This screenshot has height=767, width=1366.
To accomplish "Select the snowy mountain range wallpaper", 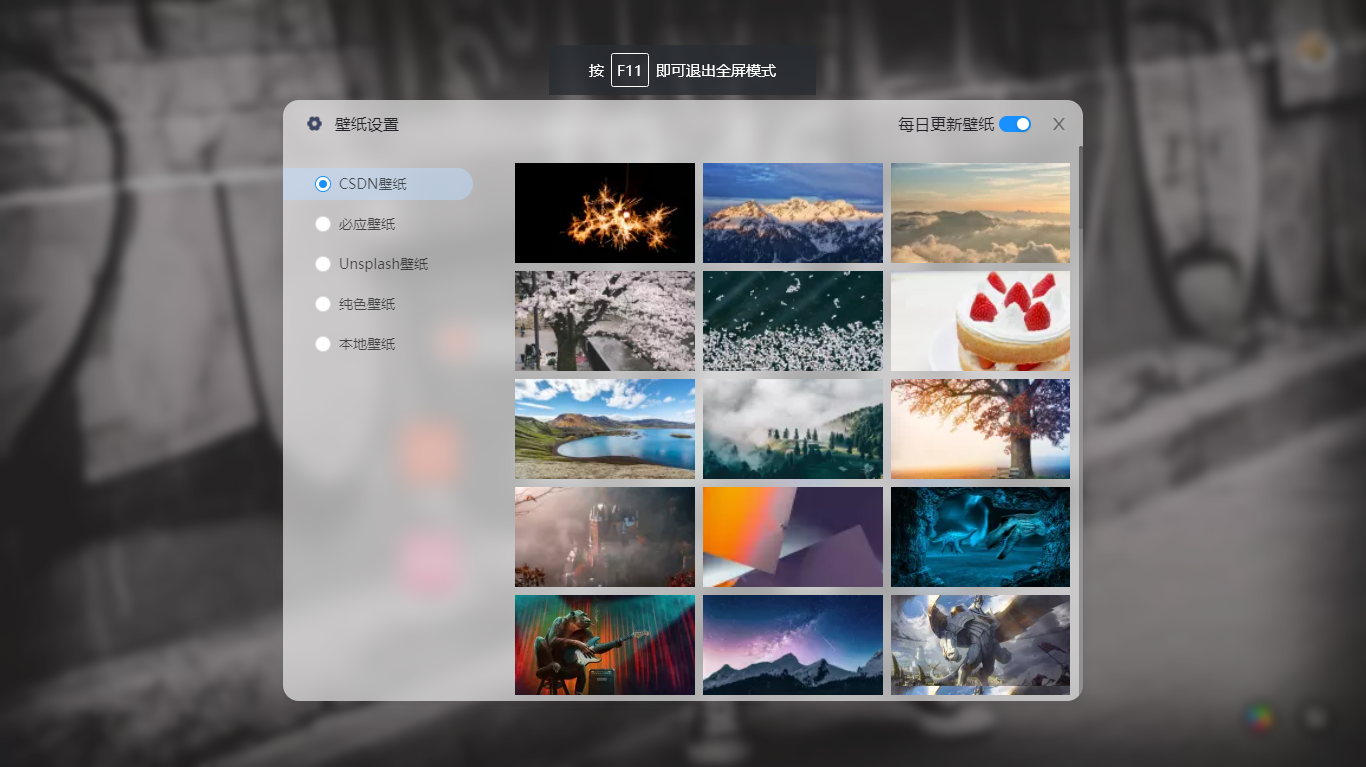I will 793,213.
